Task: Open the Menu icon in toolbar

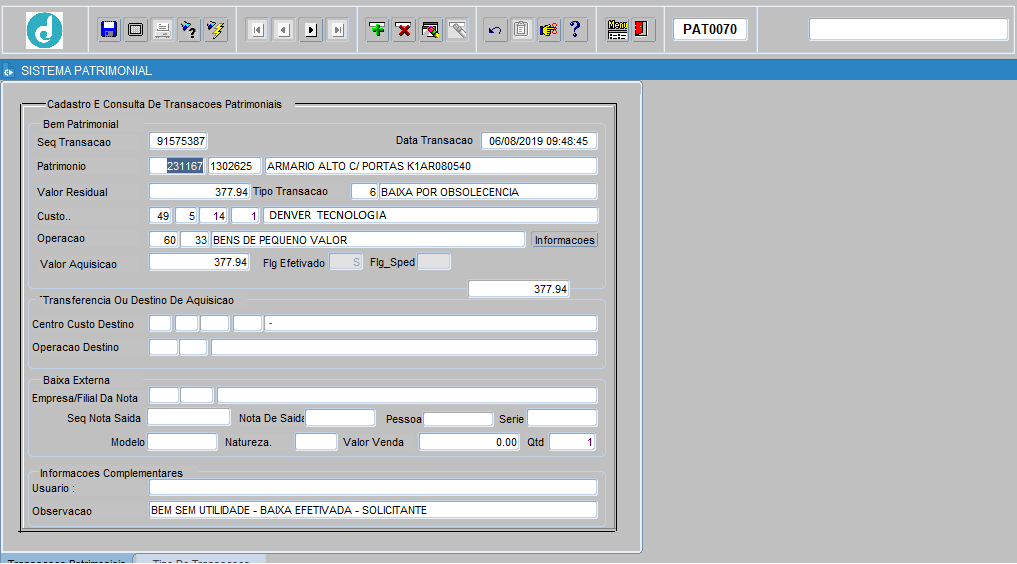Action: 617,30
